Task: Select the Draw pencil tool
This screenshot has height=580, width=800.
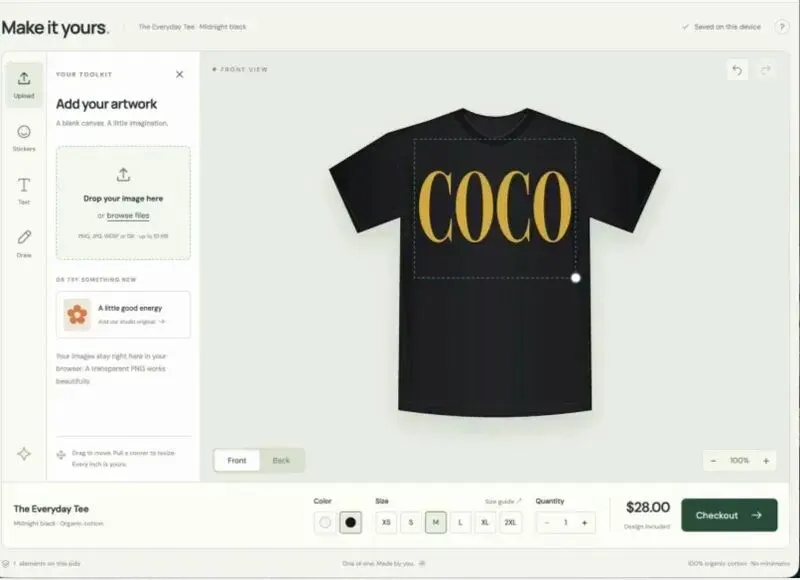Action: click(24, 244)
